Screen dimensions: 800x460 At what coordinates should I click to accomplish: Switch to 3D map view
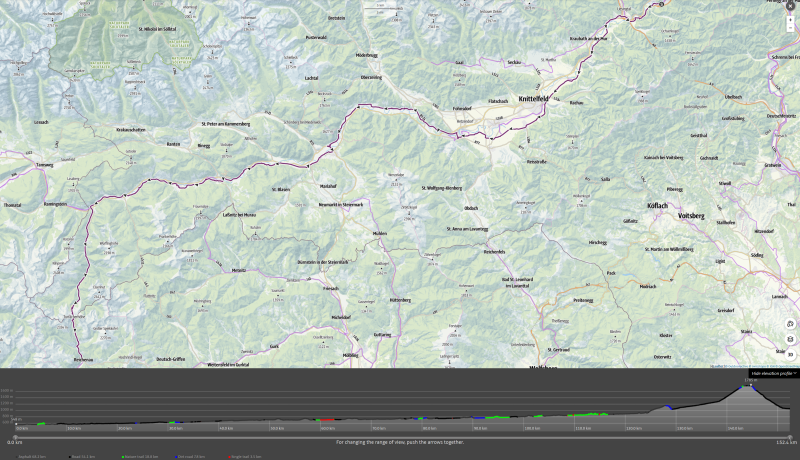[791, 354]
